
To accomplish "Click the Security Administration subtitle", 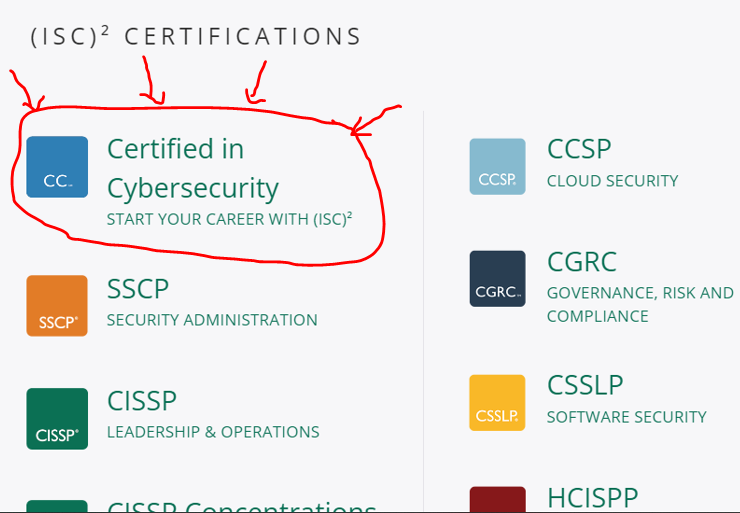I will (x=212, y=320).
